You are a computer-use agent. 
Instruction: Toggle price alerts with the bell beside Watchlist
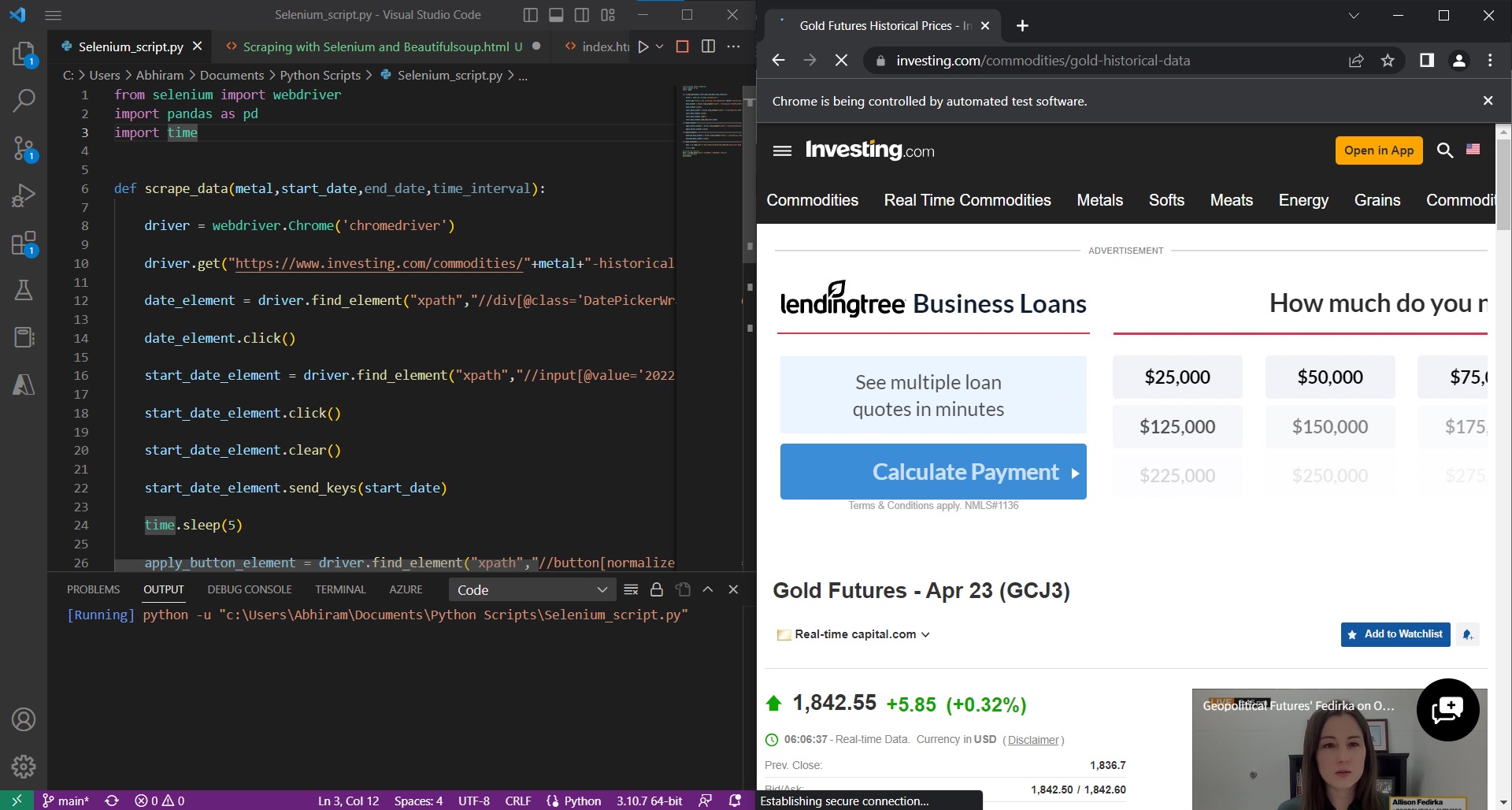(x=1466, y=634)
